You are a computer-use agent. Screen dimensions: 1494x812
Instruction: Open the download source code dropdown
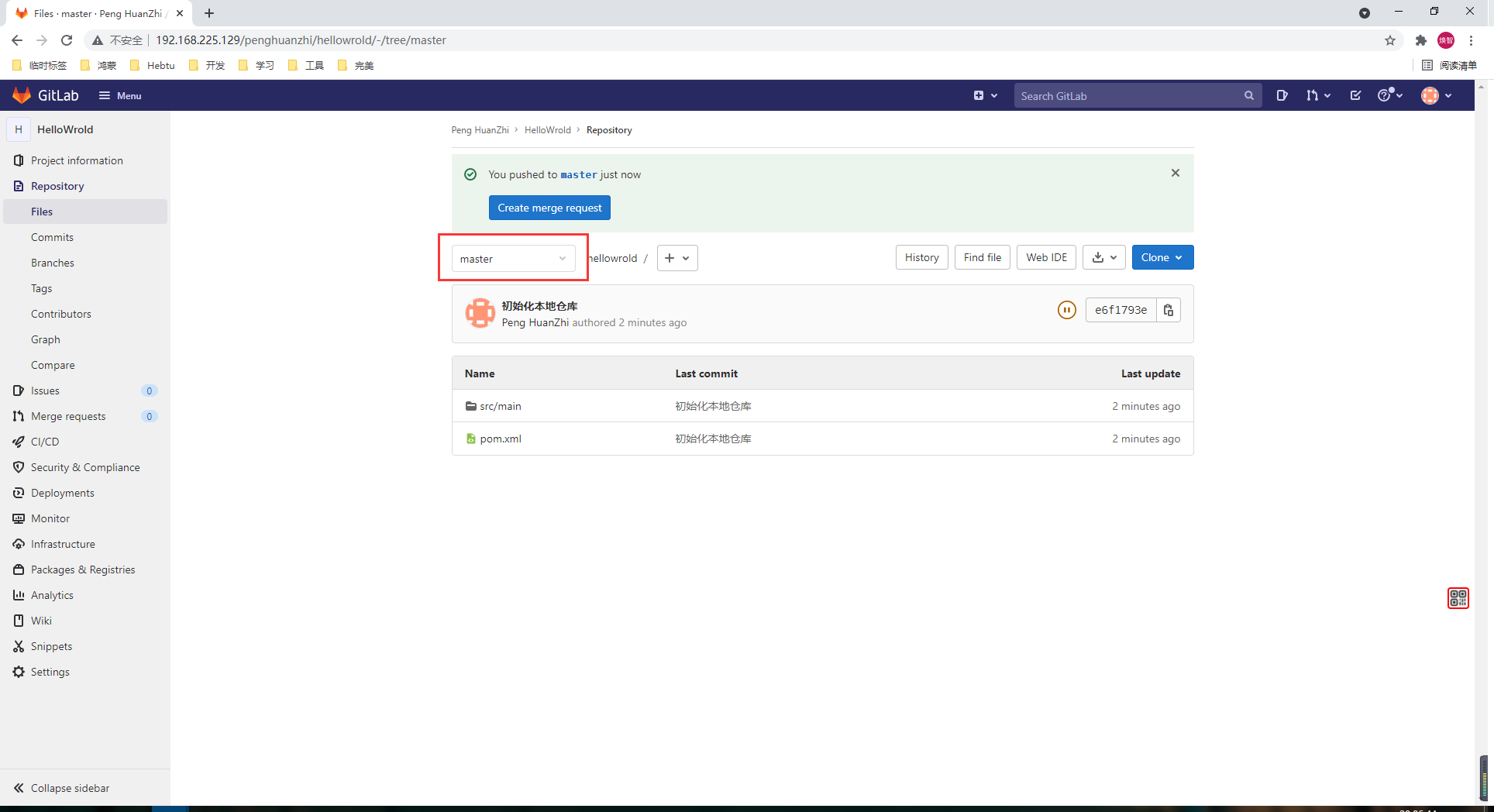coord(1104,257)
